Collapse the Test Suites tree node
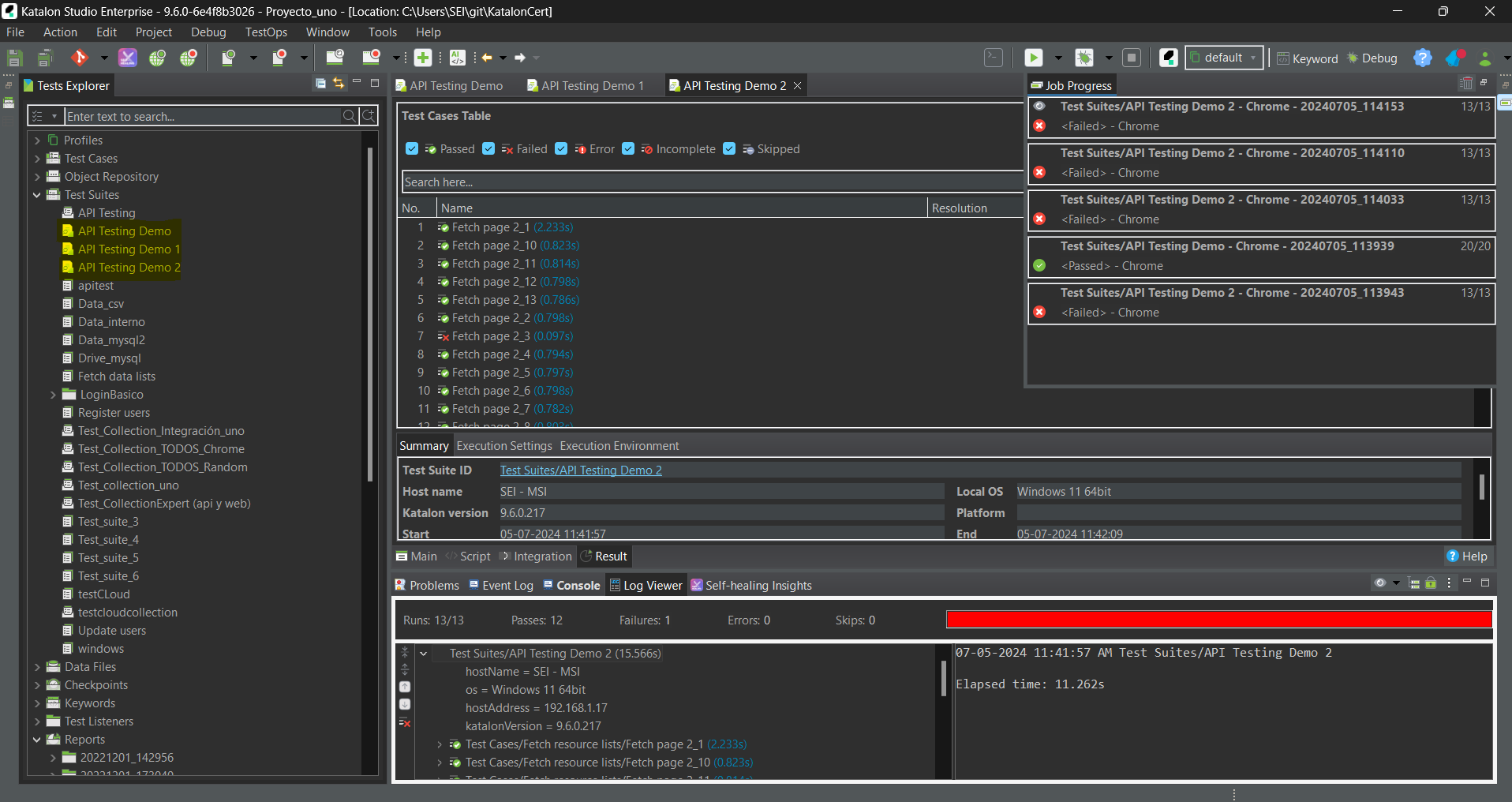 pos(37,195)
